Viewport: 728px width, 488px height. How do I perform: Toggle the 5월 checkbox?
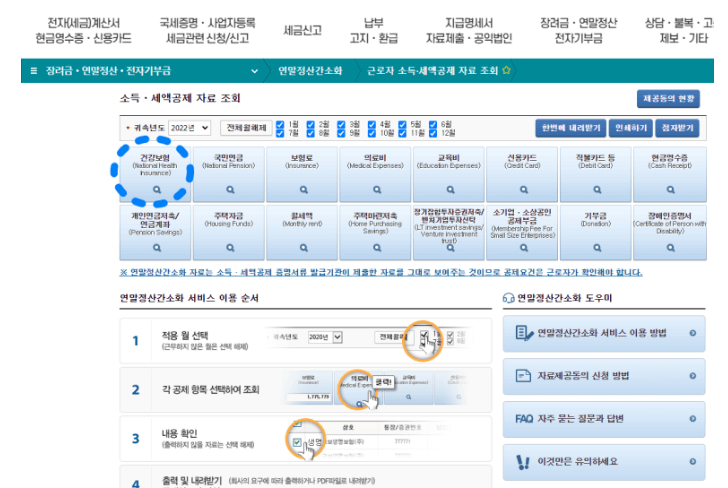(403, 124)
